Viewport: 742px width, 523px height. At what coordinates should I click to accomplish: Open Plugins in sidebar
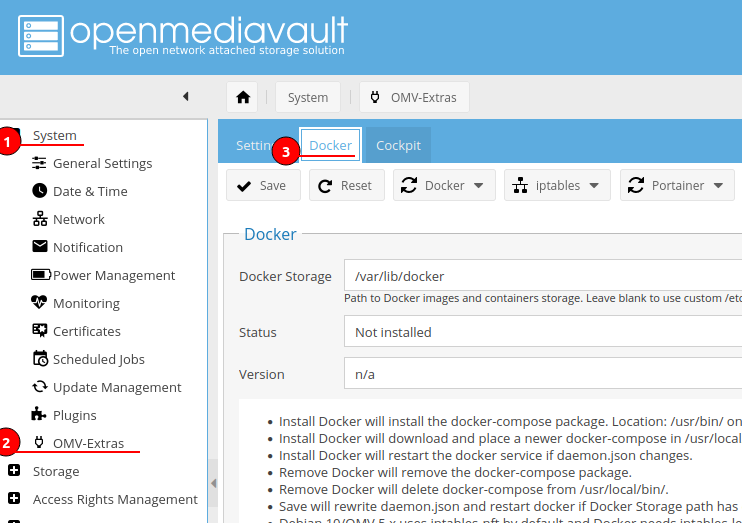coord(74,415)
